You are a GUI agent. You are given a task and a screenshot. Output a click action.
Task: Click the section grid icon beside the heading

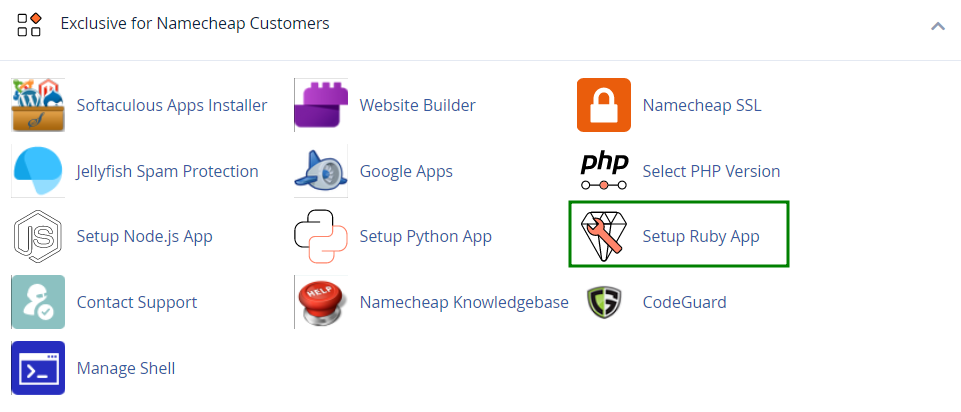click(x=29, y=24)
